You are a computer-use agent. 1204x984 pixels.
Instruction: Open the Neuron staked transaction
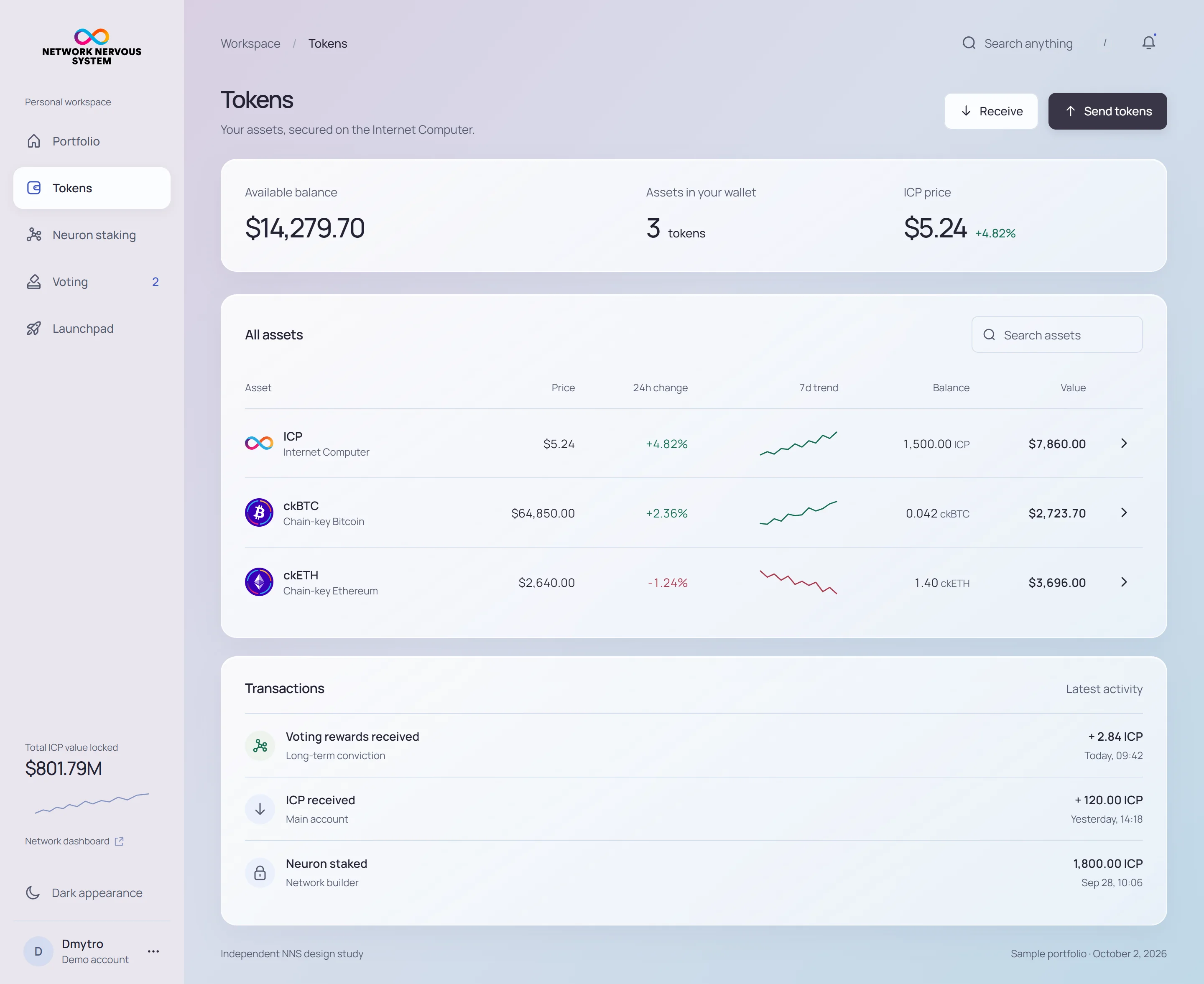pyautogui.click(x=694, y=872)
